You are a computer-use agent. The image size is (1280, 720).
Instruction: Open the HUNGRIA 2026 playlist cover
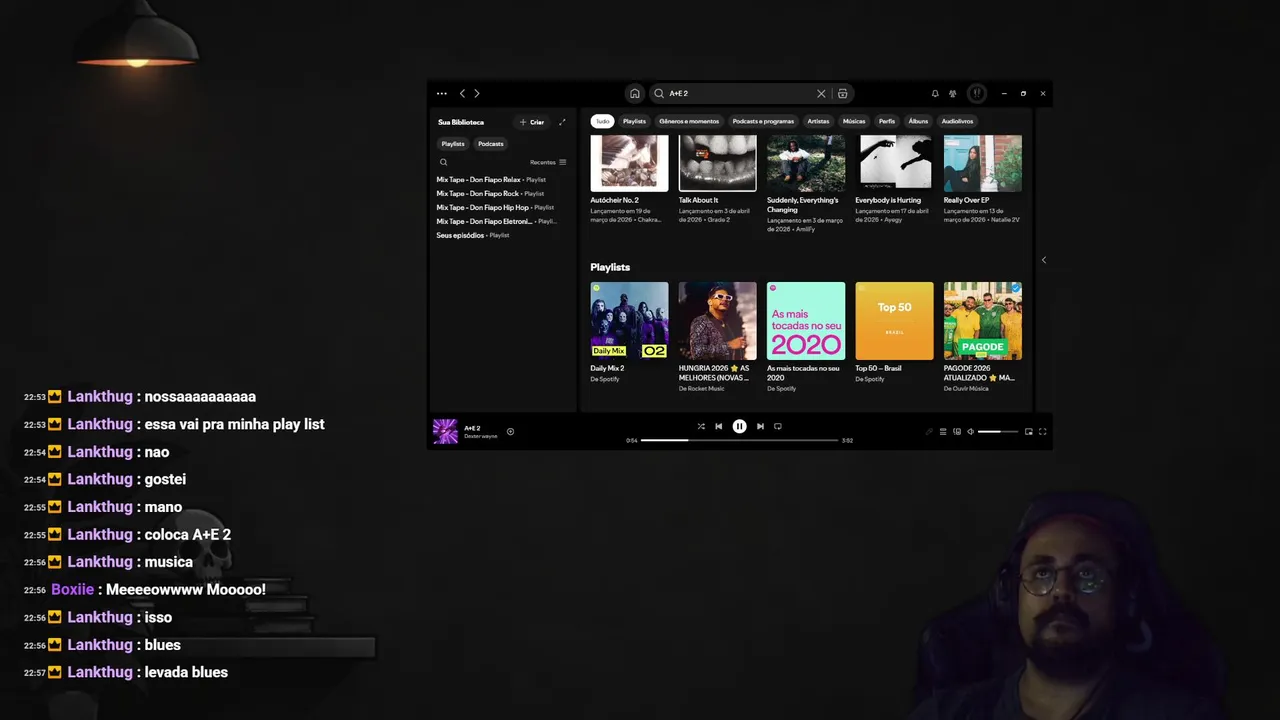(718, 321)
